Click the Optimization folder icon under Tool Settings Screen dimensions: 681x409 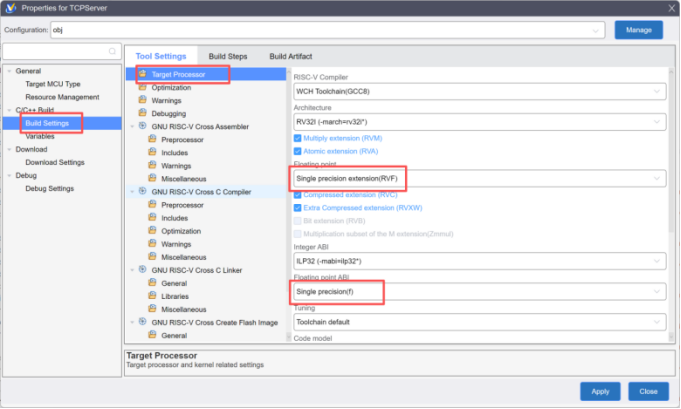(x=142, y=87)
